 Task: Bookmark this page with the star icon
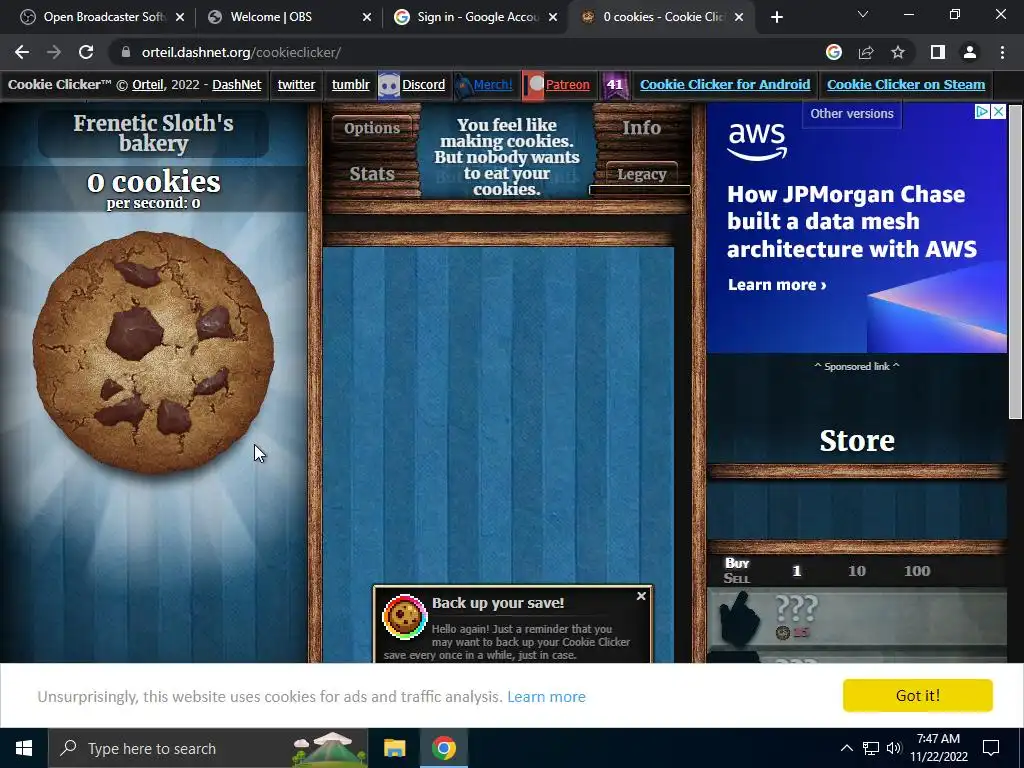coord(898,52)
